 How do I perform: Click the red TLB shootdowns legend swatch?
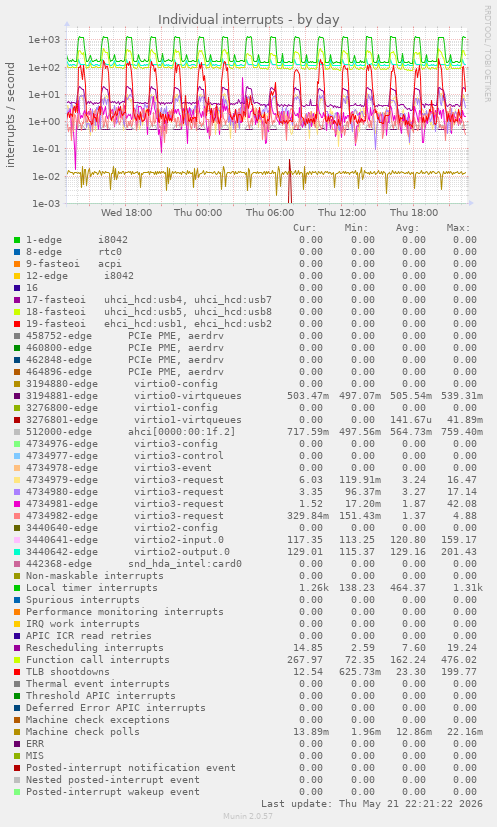click(17, 672)
